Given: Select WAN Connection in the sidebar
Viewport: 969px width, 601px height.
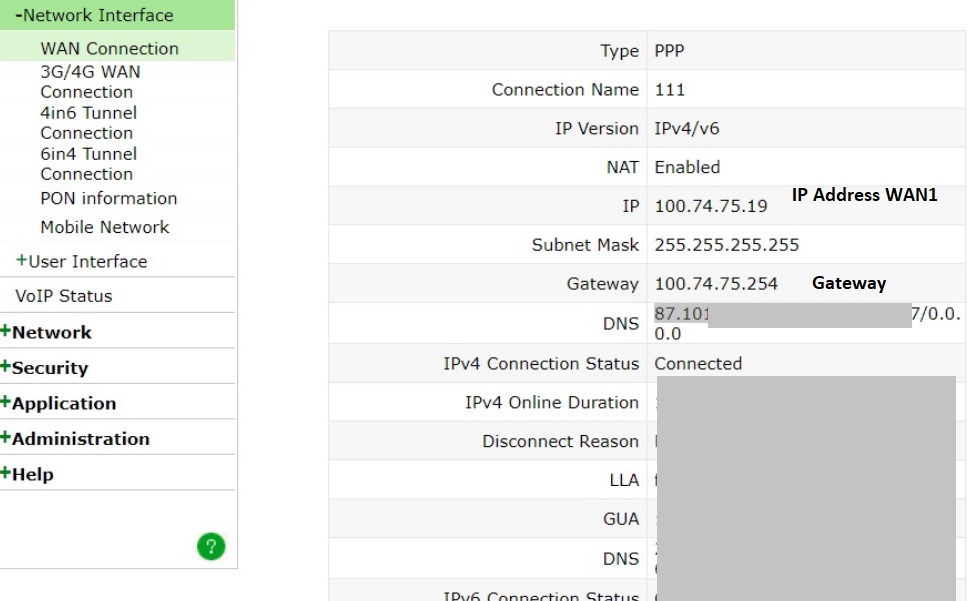Looking at the screenshot, I should (x=108, y=48).
